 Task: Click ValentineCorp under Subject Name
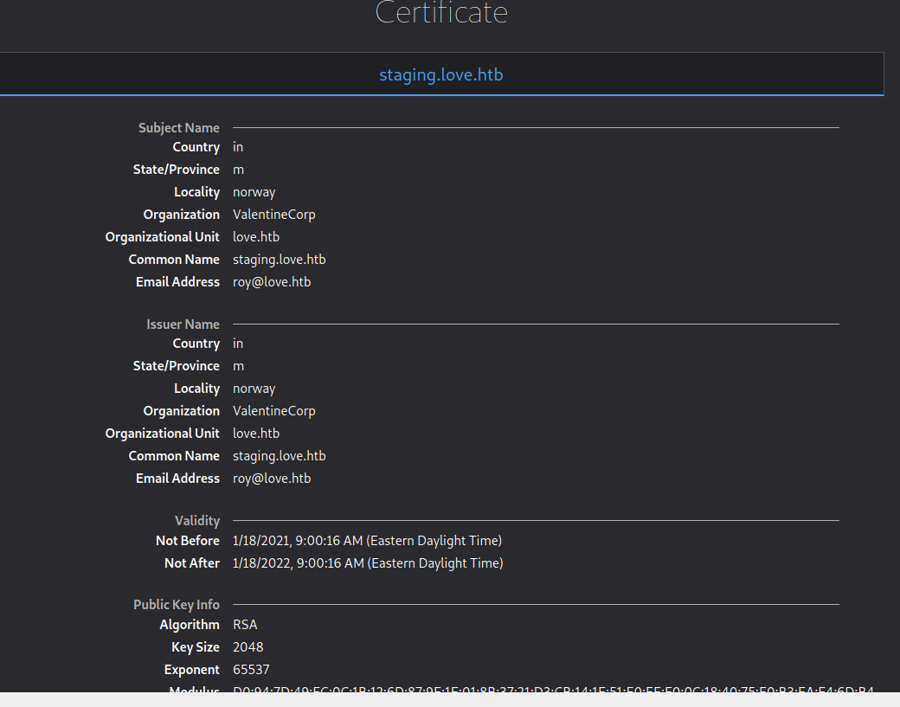tap(274, 215)
